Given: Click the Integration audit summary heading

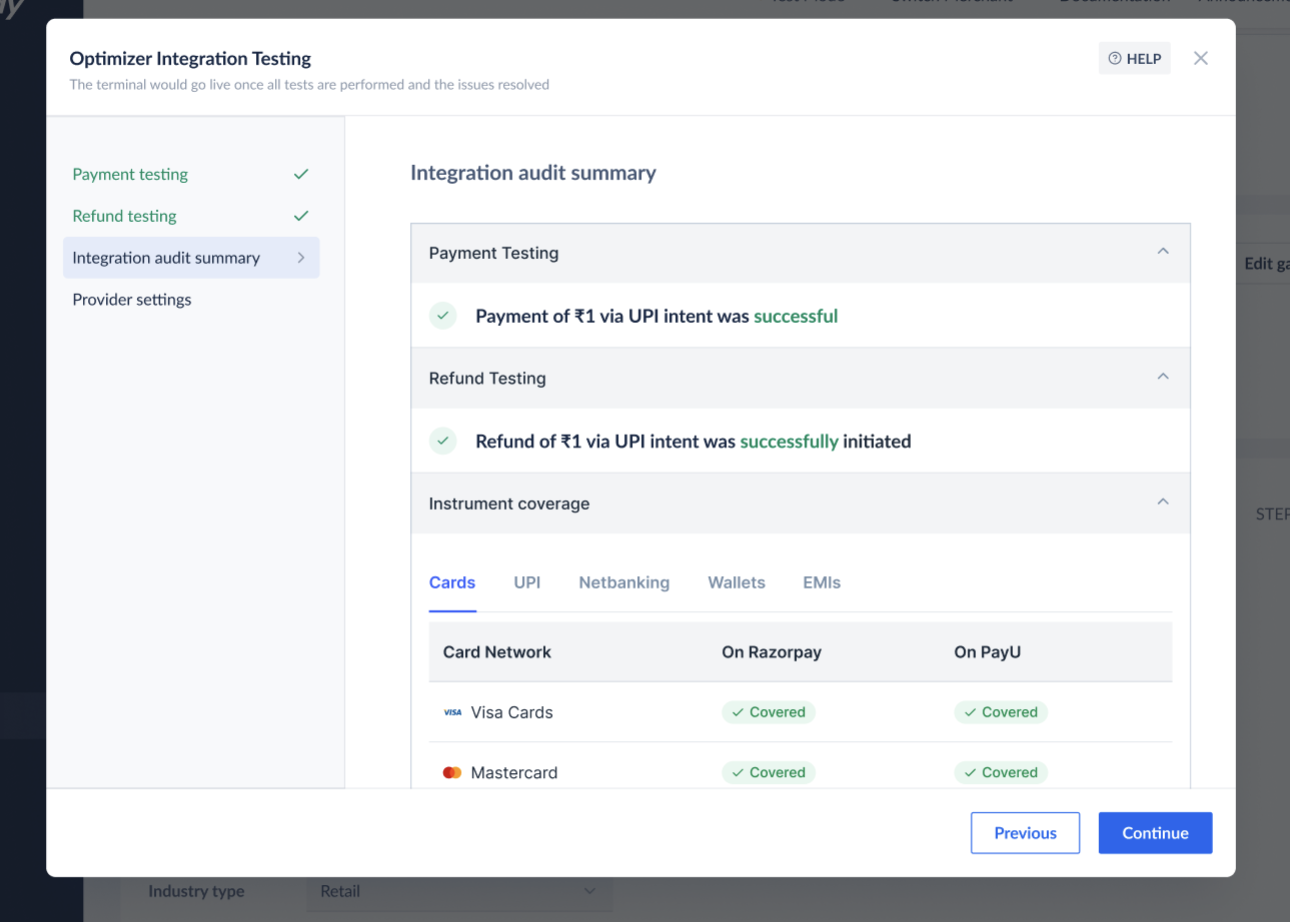Looking at the screenshot, I should tap(533, 173).
